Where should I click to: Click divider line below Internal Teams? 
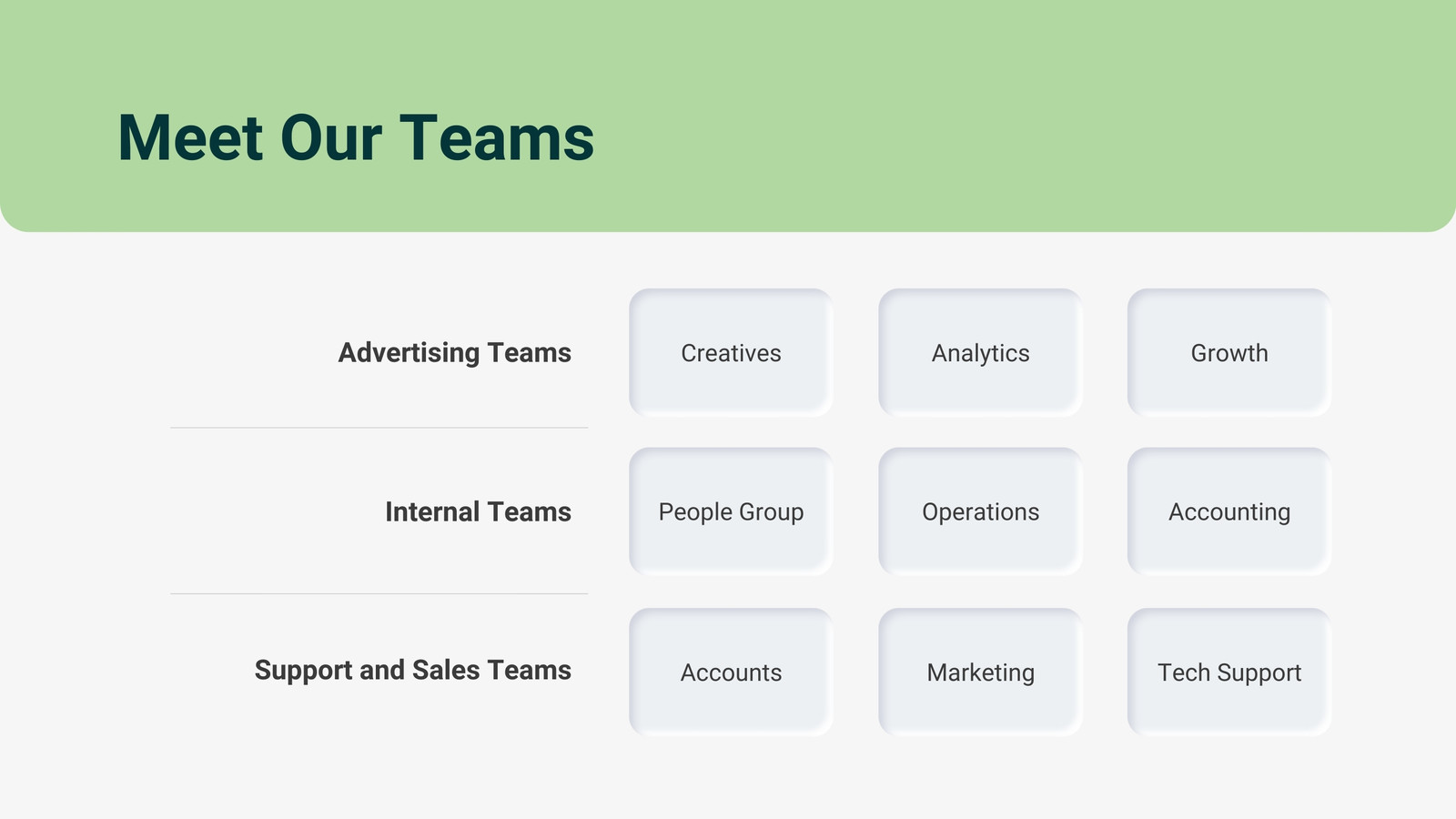379,594
